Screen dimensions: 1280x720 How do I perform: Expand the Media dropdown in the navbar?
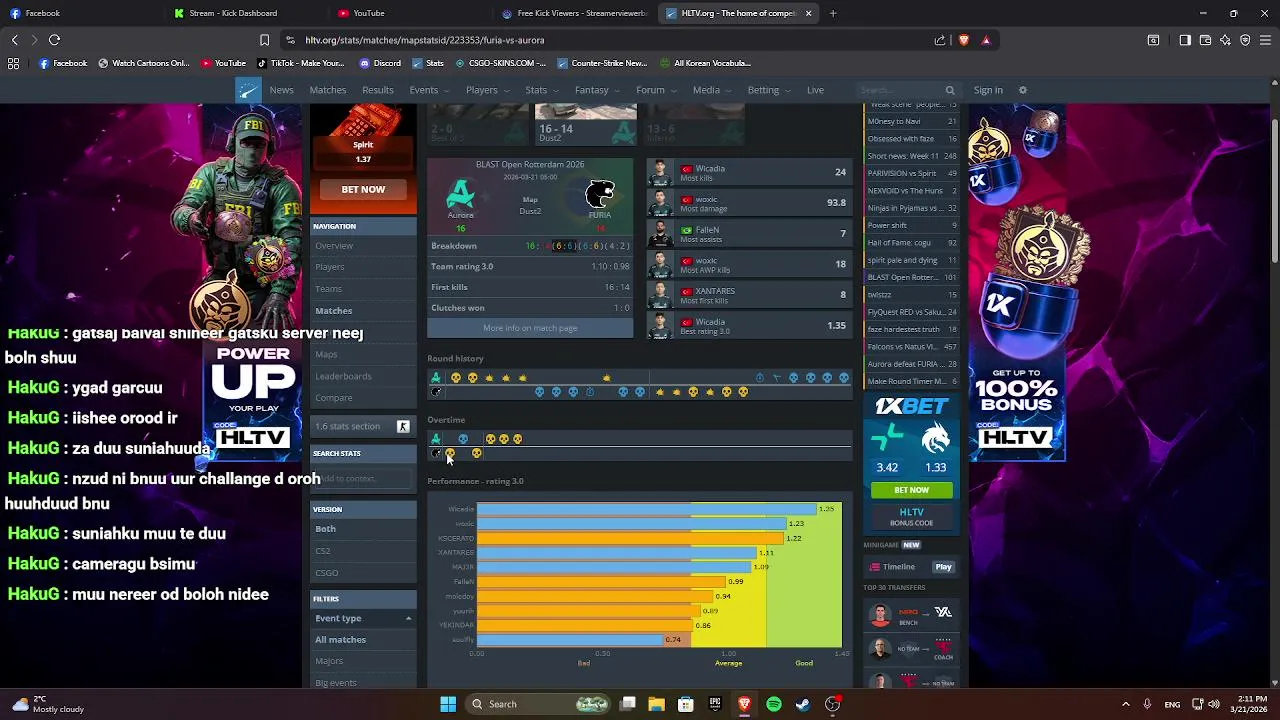(713, 90)
